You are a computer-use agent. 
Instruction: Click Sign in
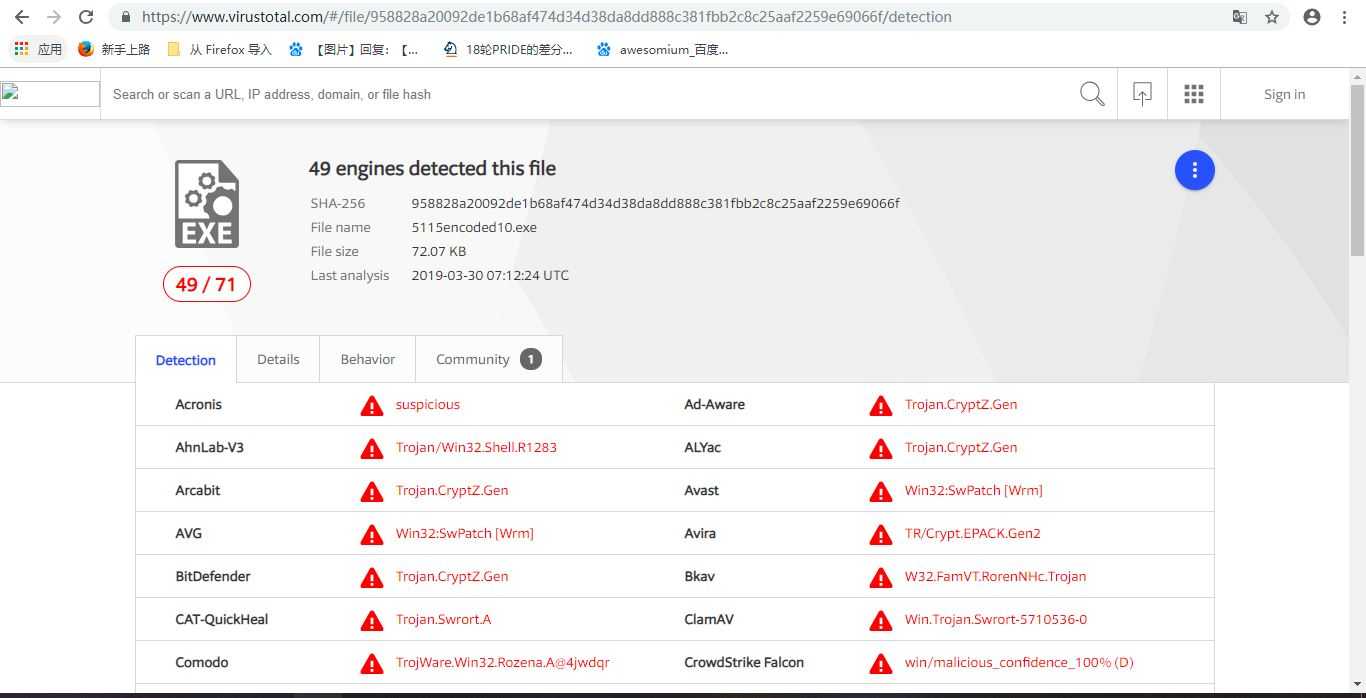pyautogui.click(x=1284, y=94)
